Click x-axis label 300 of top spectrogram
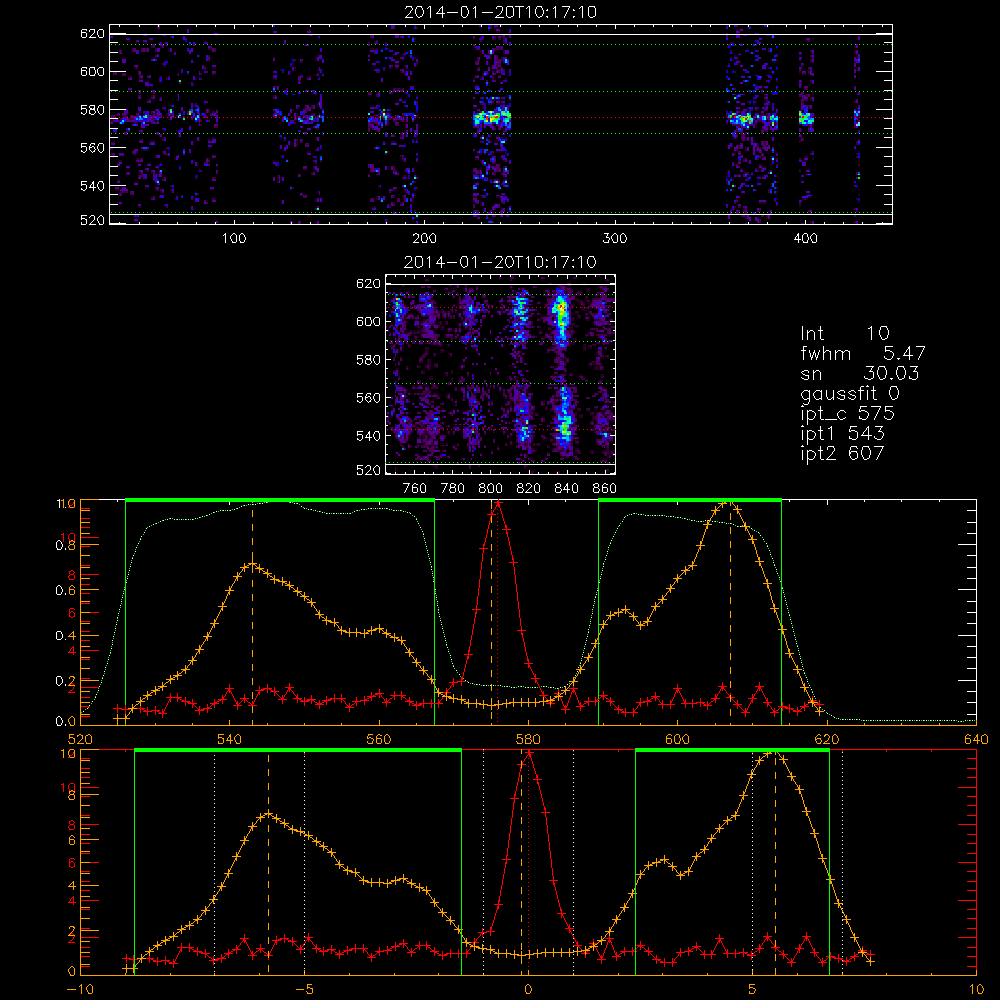Viewport: 1000px width, 1000px height. pyautogui.click(x=615, y=239)
